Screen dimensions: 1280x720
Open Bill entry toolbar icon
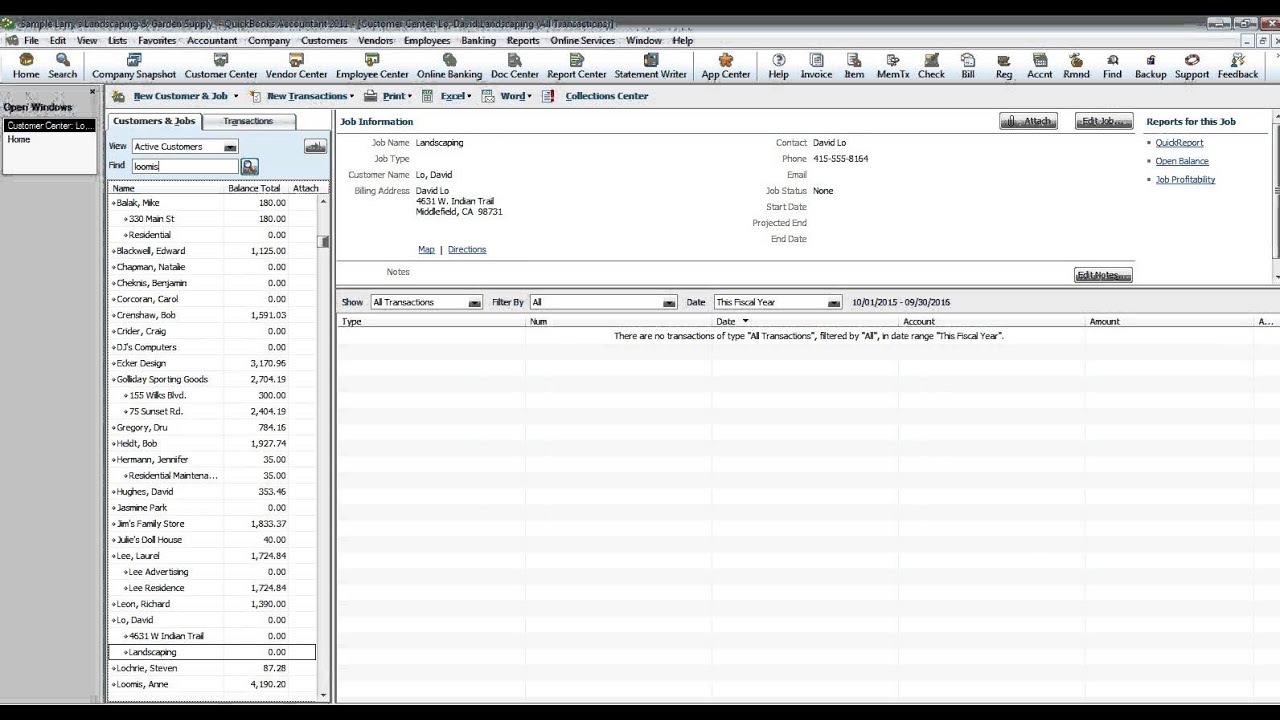click(x=968, y=66)
